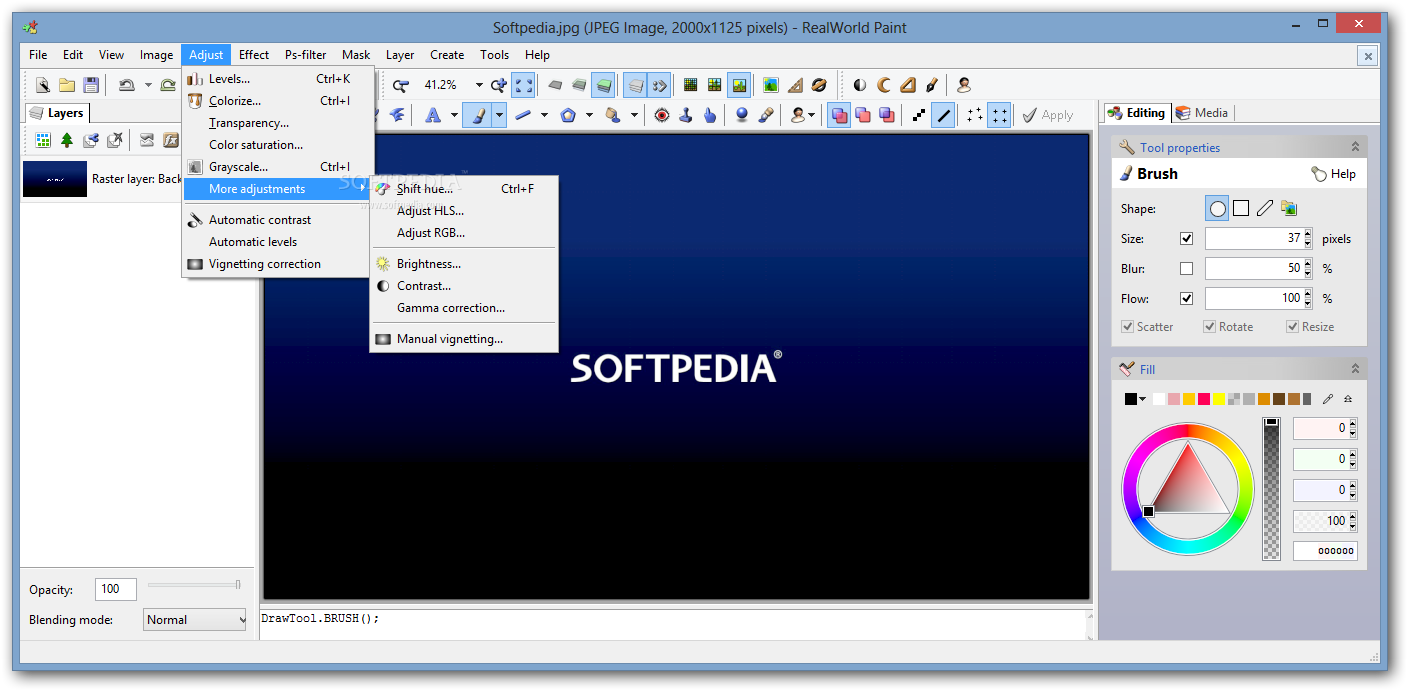Viewport: 1408px width, 691px height.
Task: Enable the Blur checkbox
Action: pos(1186,269)
